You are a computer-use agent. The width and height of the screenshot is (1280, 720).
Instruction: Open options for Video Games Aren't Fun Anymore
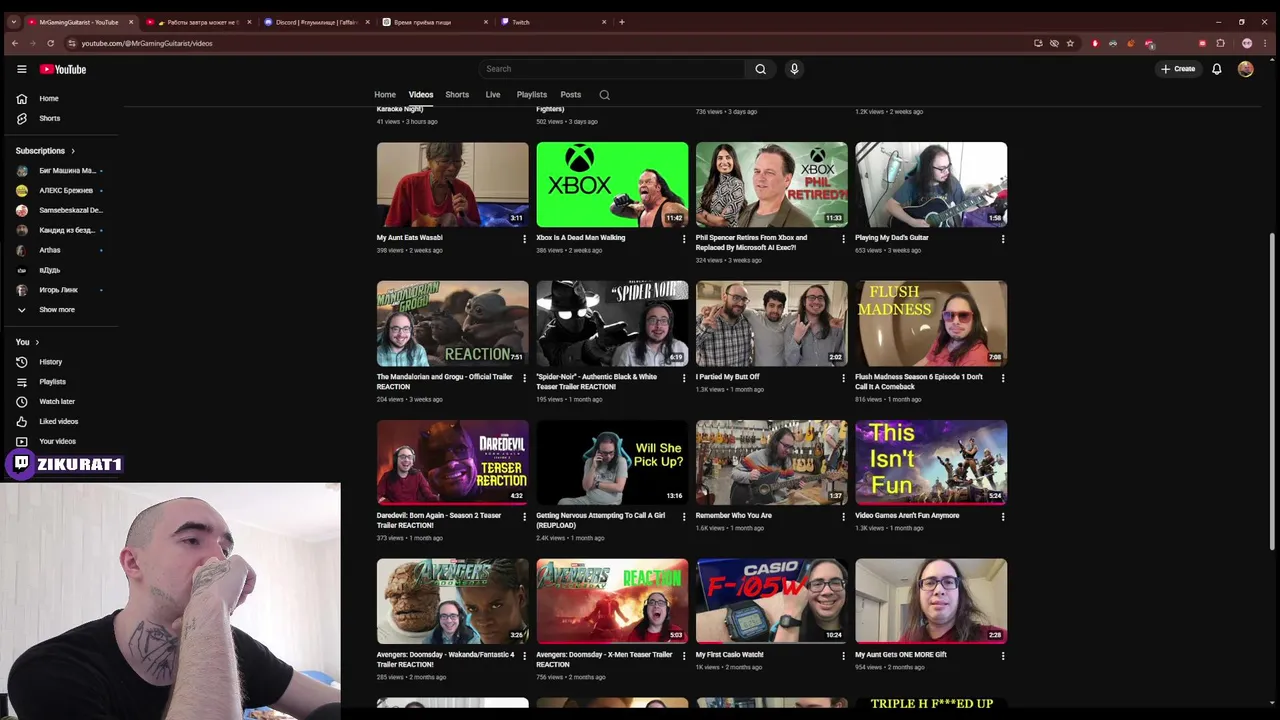point(1003,517)
